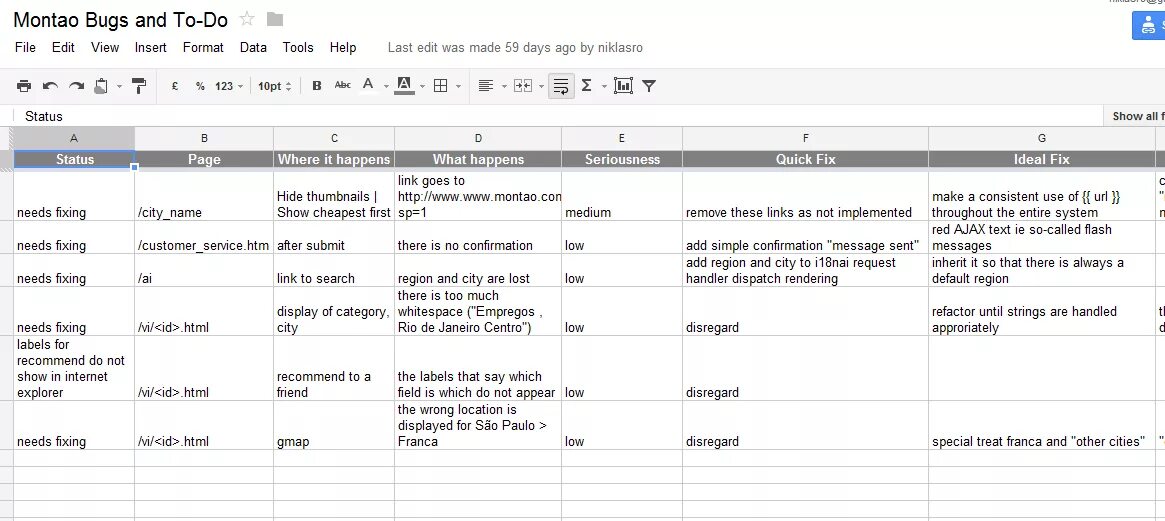Image resolution: width=1165 pixels, height=521 pixels.
Task: Click the cell 'there is no confirmation'
Action: 478,237
